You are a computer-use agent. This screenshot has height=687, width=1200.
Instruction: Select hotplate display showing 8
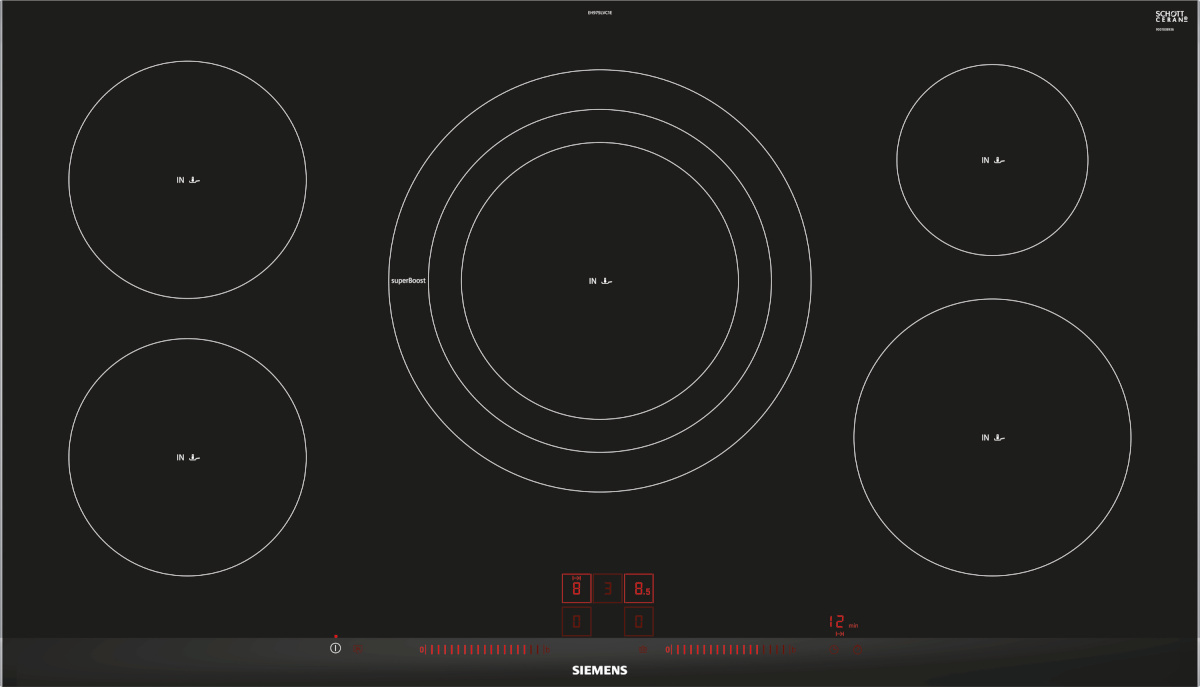tap(575, 589)
